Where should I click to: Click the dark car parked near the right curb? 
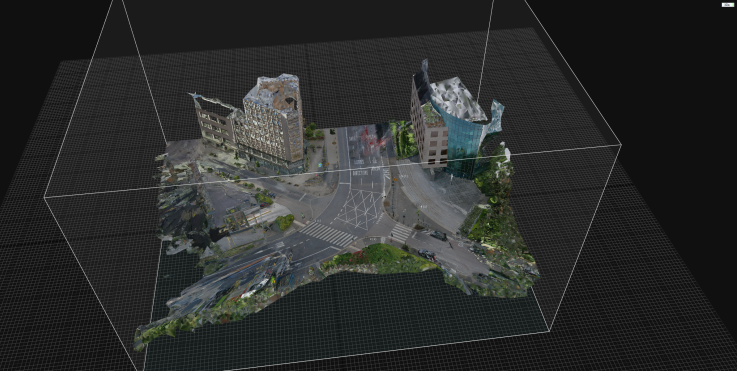[438, 235]
